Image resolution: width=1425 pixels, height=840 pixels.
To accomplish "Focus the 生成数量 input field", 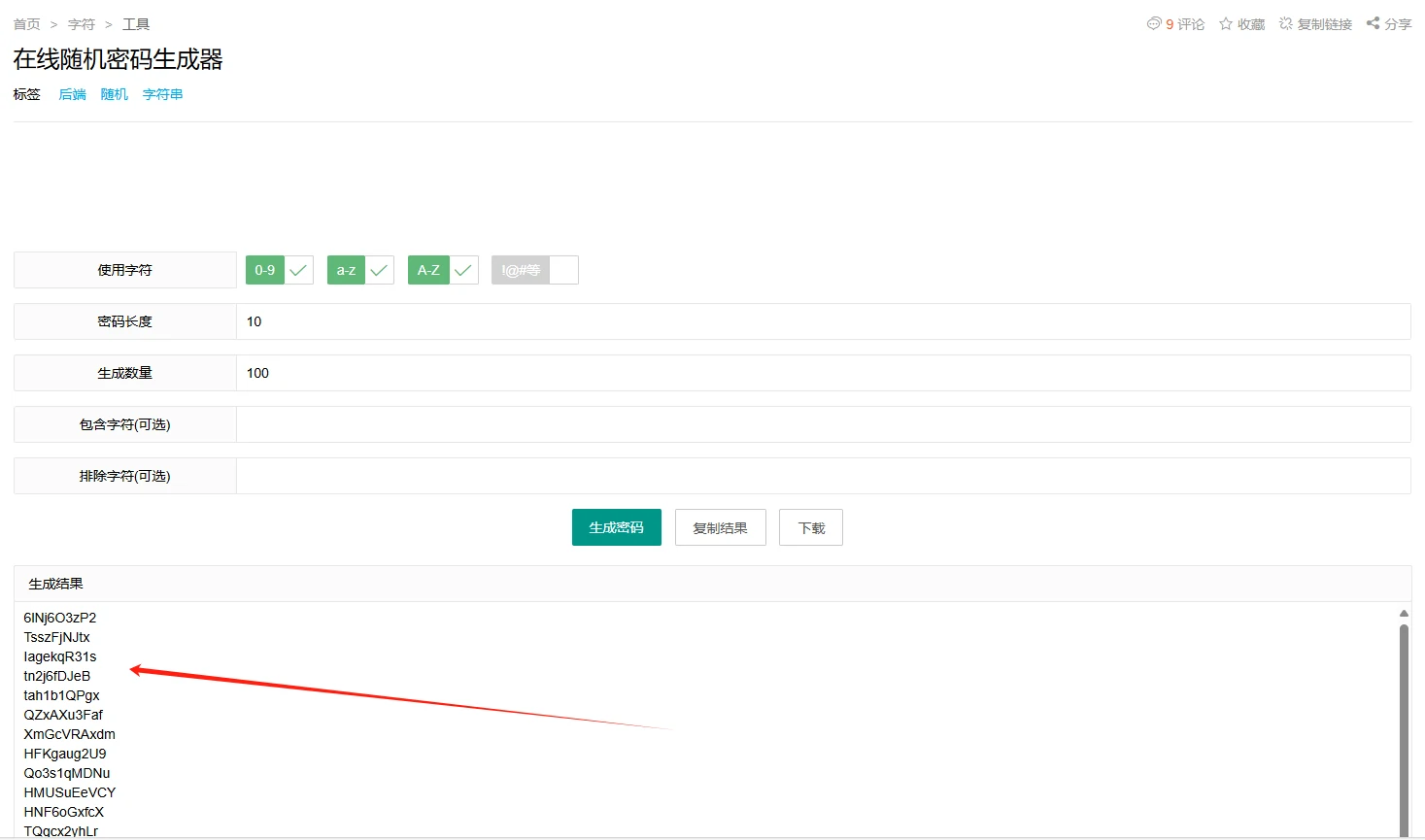I will (824, 373).
